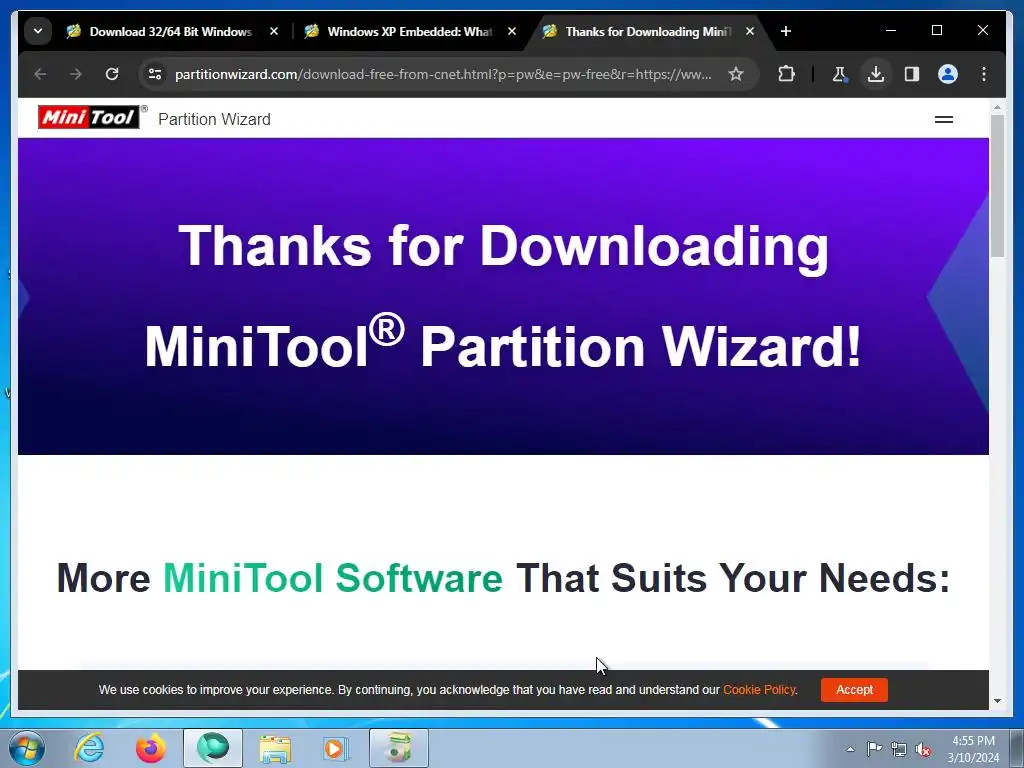Open the tab search dropdown arrow
Viewport: 1024px width, 768px height.
point(38,31)
